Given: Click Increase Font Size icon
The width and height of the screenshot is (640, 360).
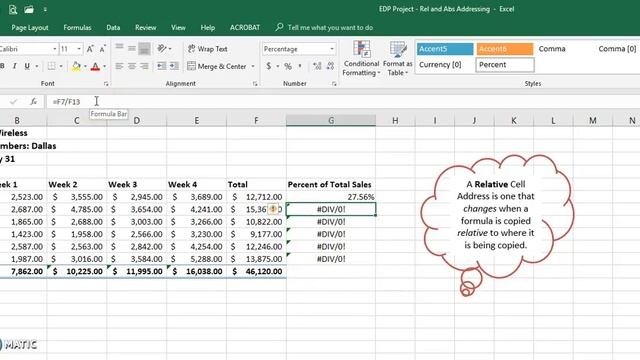Looking at the screenshot, I should pos(90,49).
